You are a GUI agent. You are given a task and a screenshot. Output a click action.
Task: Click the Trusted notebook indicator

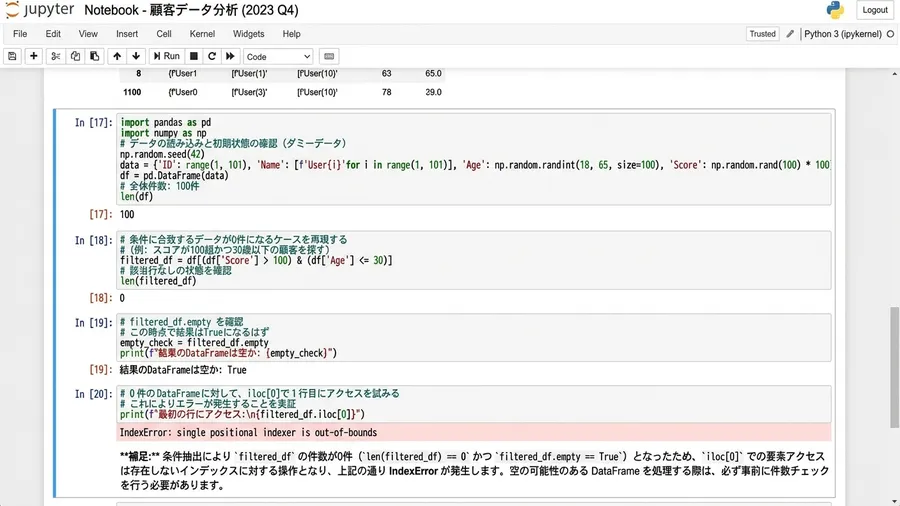click(762, 34)
